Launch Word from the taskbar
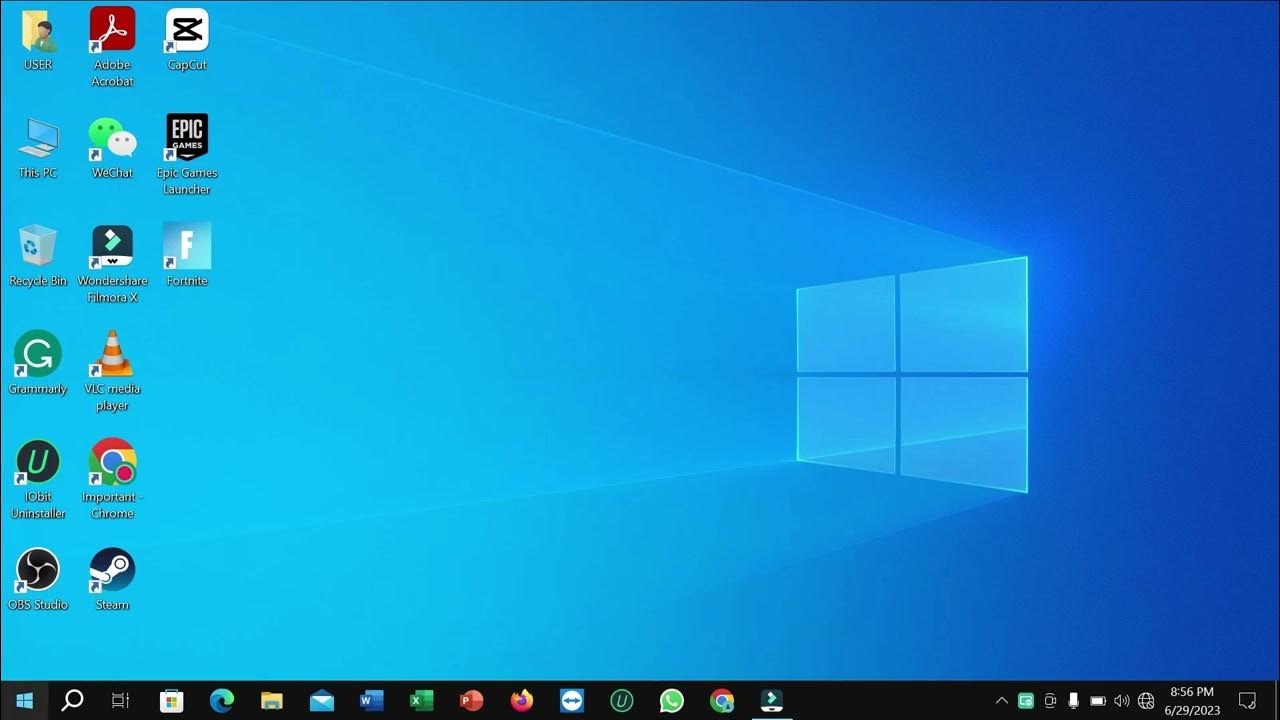The width and height of the screenshot is (1280, 720). click(372, 700)
